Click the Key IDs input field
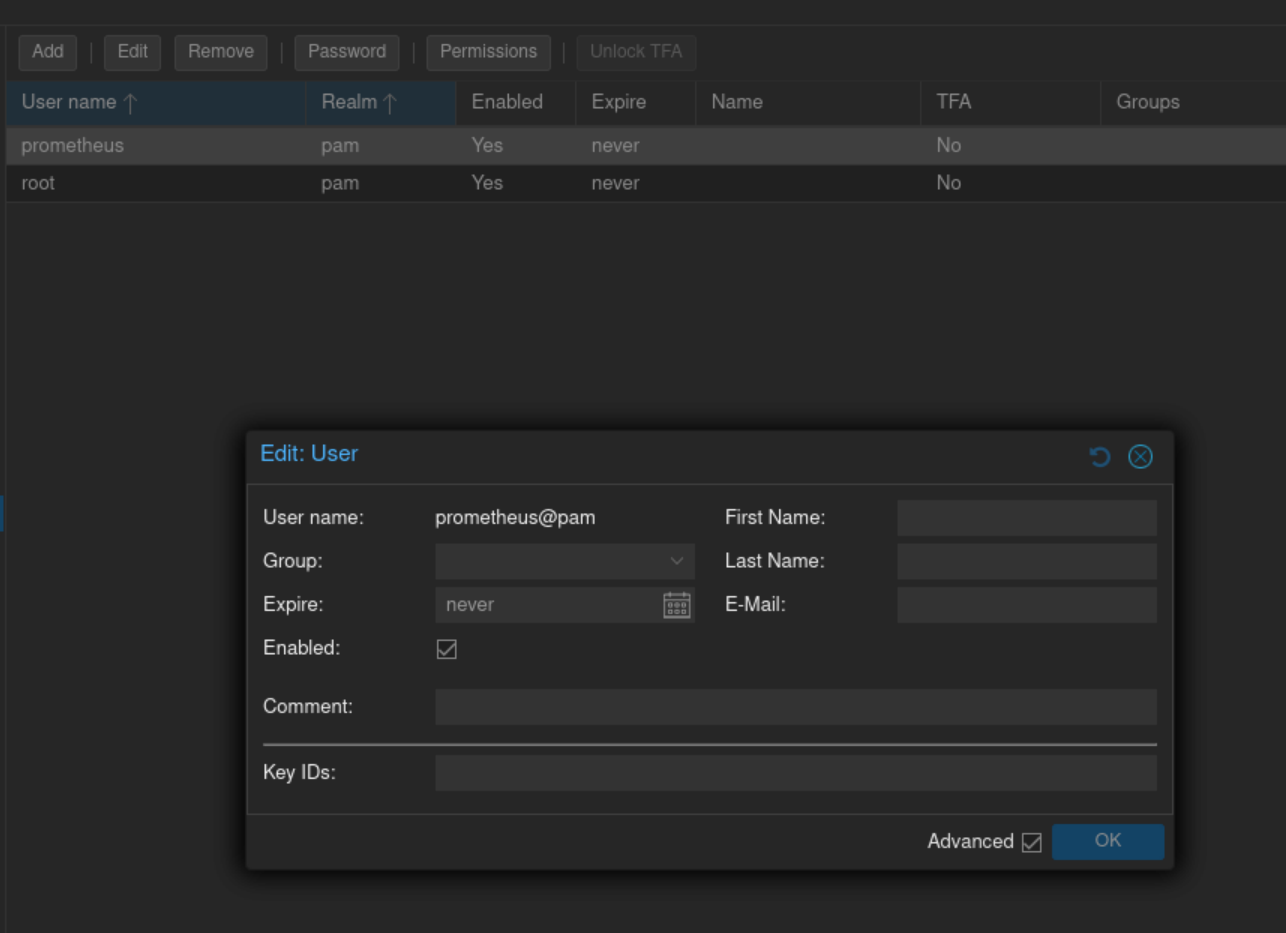The width and height of the screenshot is (1286, 933). pos(795,773)
